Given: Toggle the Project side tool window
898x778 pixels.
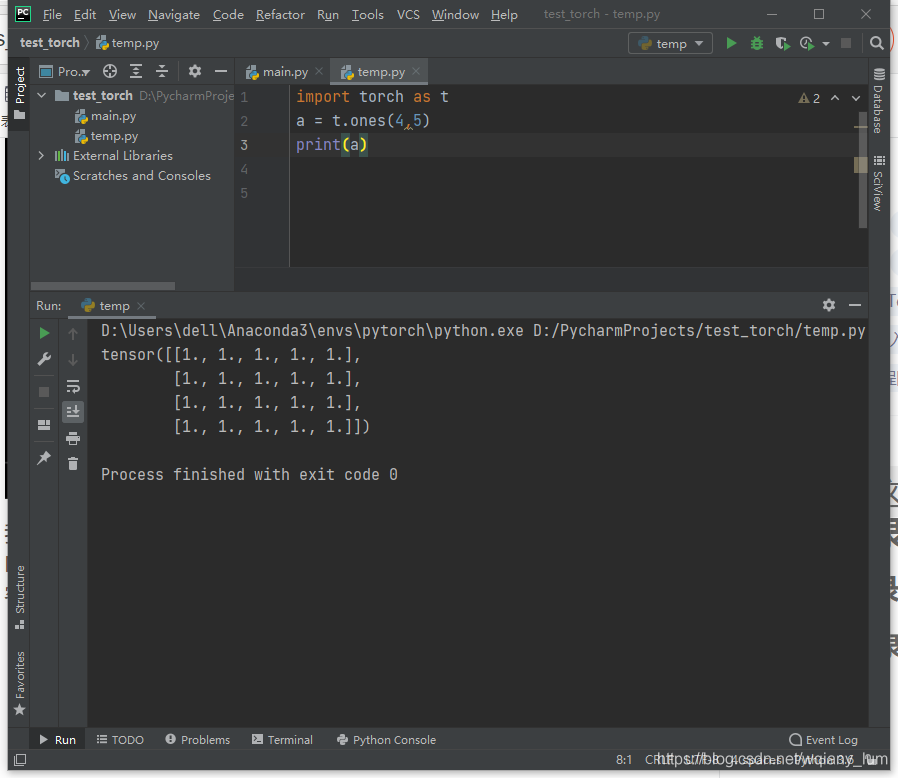Looking at the screenshot, I should click(19, 94).
